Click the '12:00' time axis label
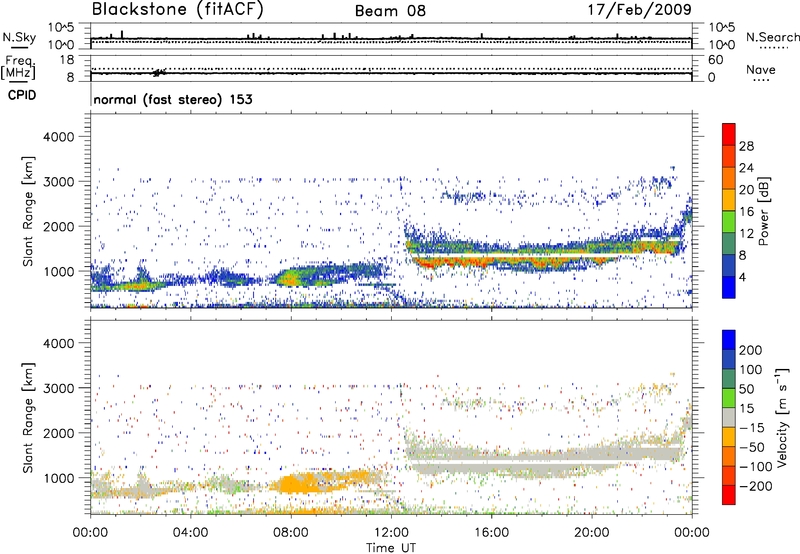Image resolution: width=800 pixels, height=554 pixels. [x=391, y=533]
